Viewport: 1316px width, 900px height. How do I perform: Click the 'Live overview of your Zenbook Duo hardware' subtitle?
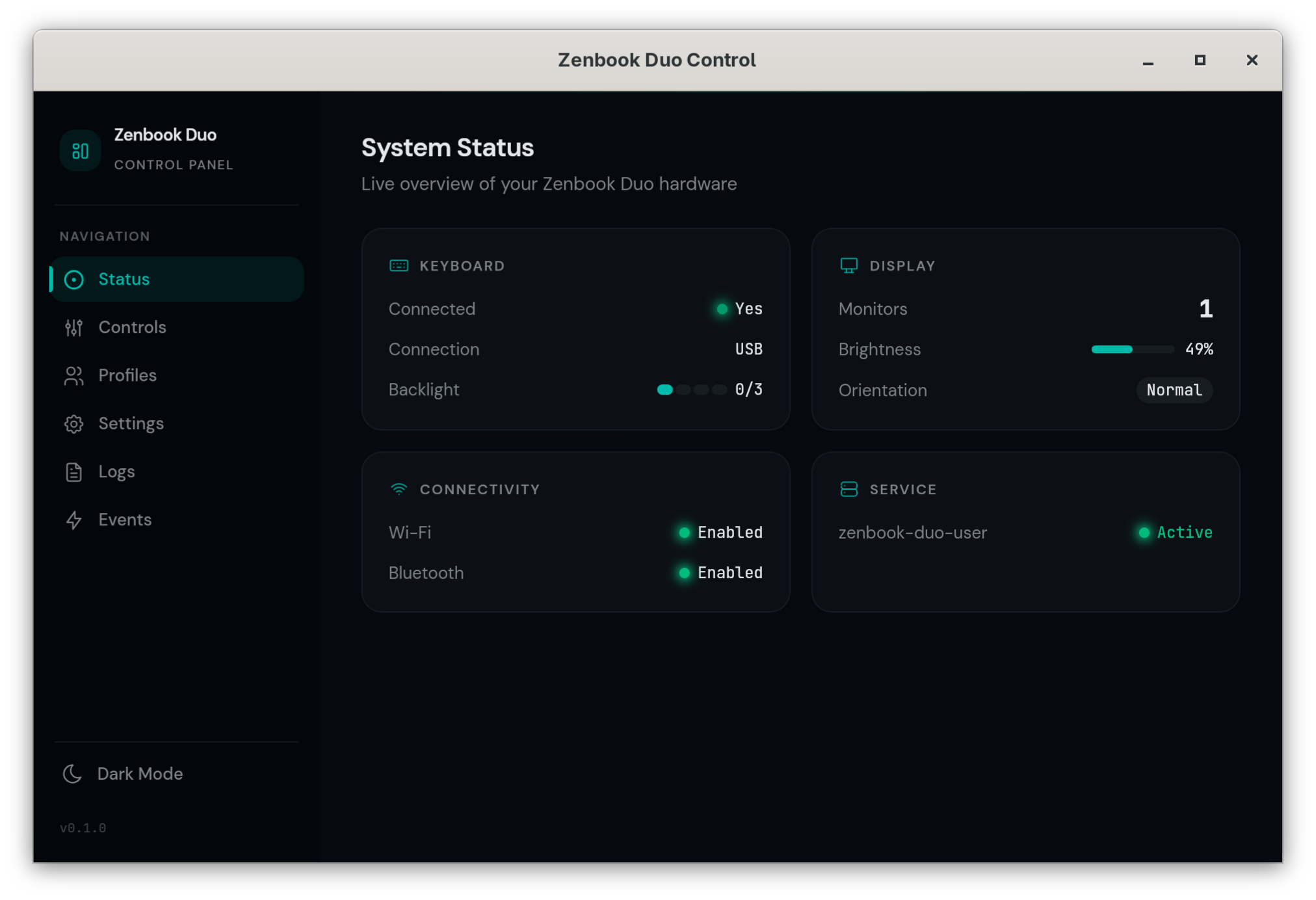pos(549,184)
